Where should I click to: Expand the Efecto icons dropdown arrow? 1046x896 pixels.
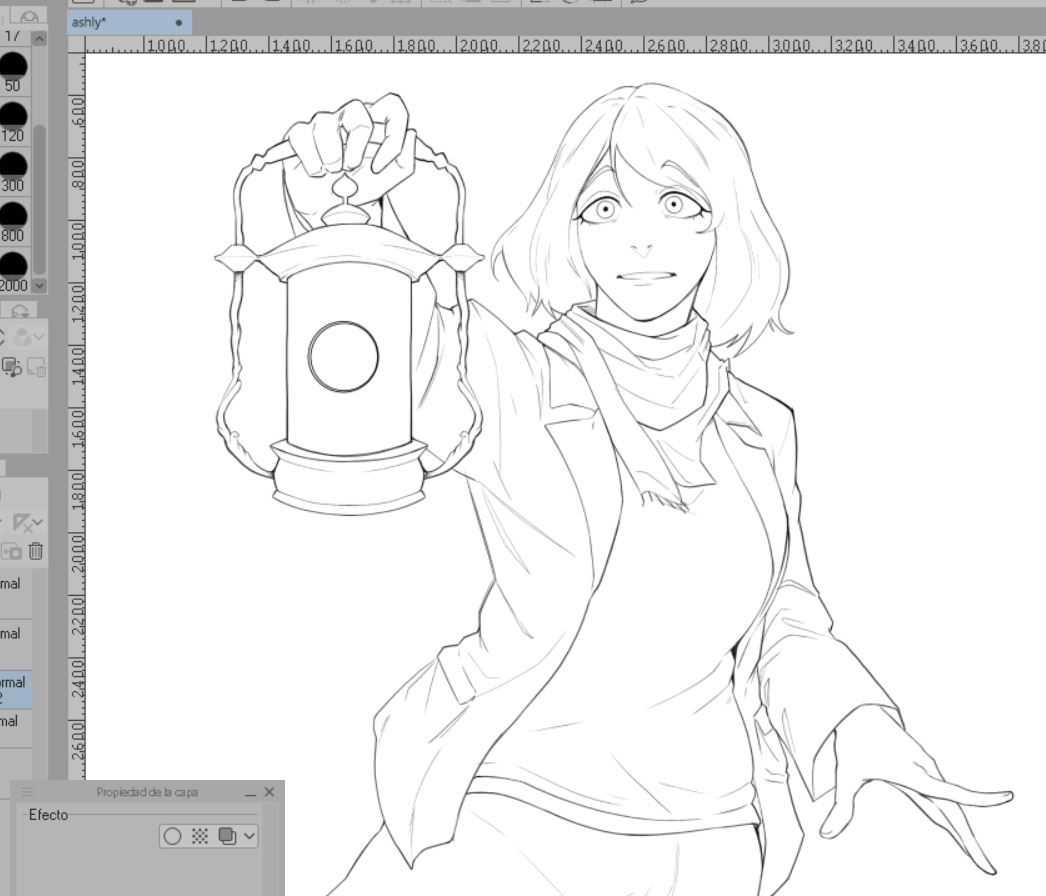[x=249, y=836]
